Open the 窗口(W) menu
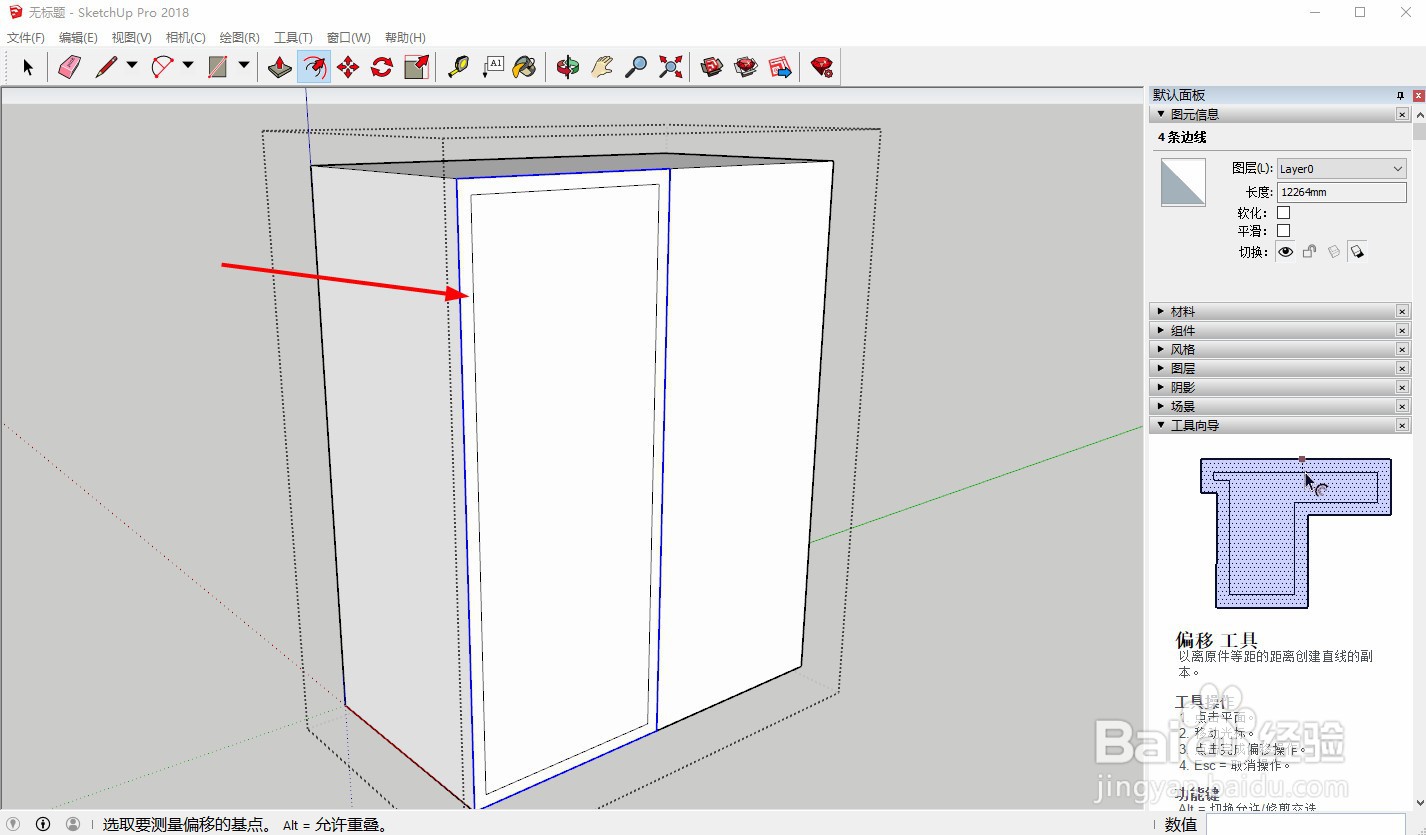This screenshot has height=835, width=1426. point(348,38)
